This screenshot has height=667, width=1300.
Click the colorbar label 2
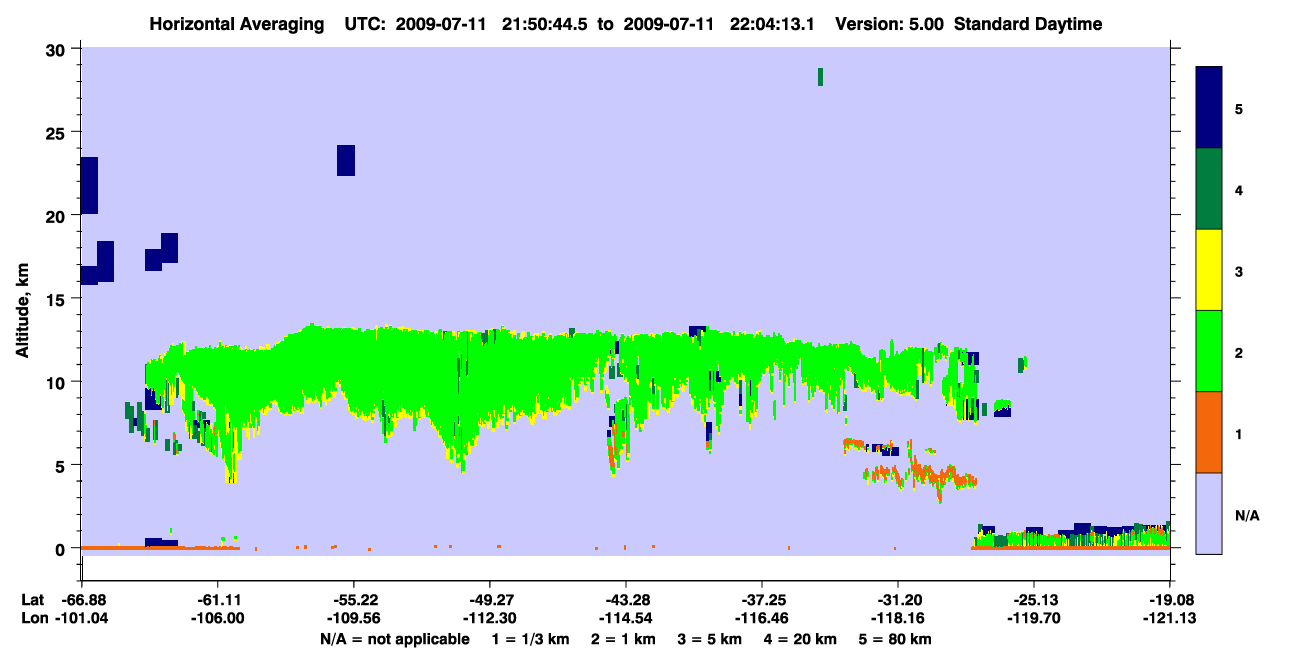[x=1239, y=352]
